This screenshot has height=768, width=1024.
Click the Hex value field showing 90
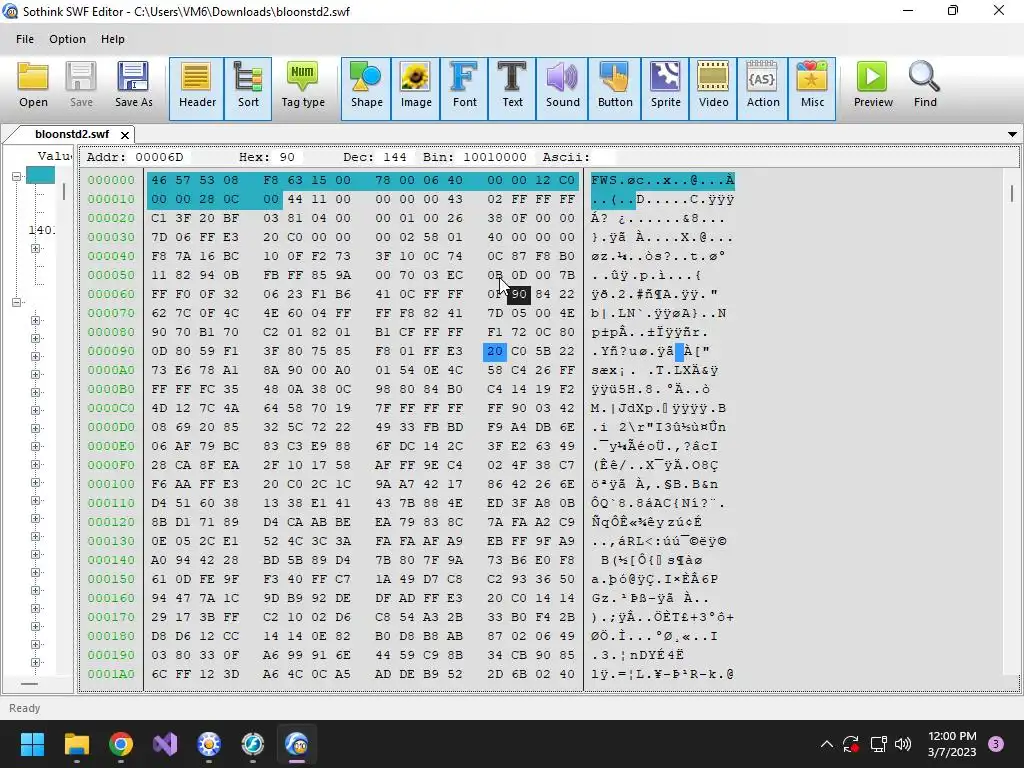pos(287,157)
